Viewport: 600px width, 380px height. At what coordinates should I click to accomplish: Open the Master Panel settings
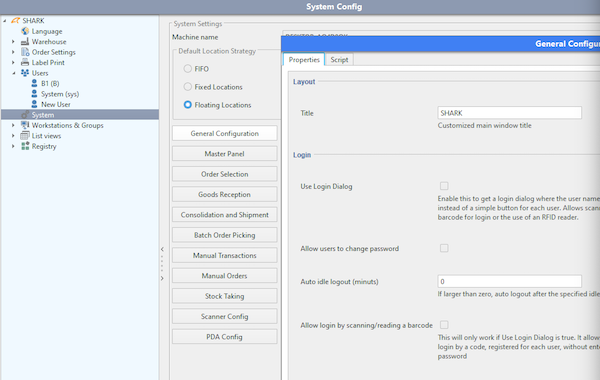click(225, 153)
